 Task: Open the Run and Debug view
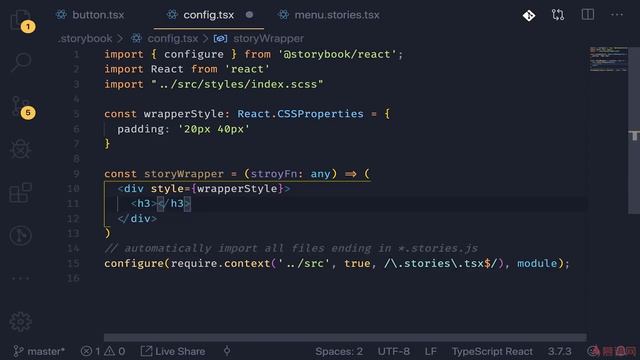[x=20, y=149]
